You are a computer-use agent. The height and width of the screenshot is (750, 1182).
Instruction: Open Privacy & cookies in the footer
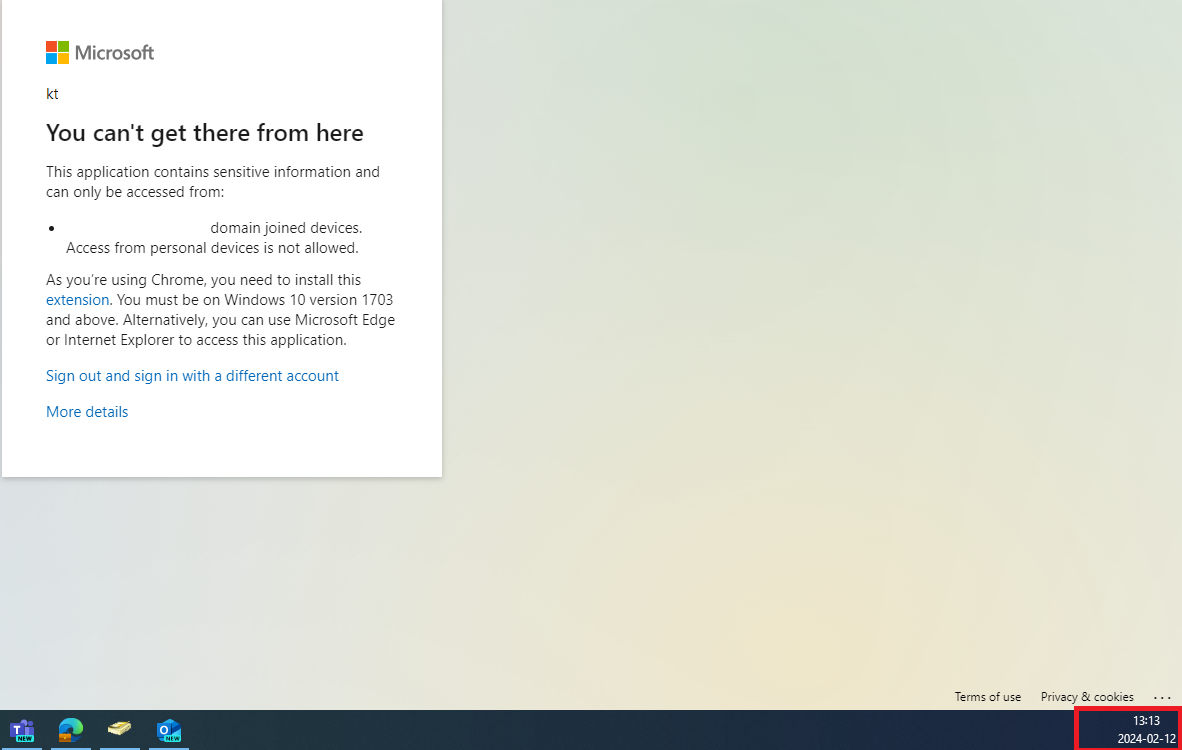coord(1087,696)
